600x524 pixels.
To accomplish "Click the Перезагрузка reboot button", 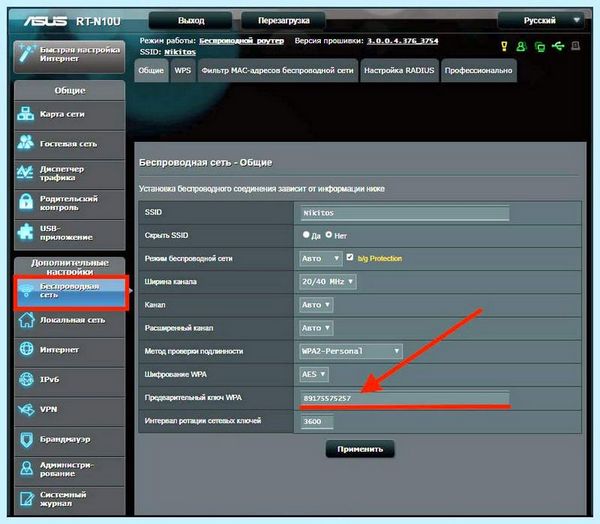I will [x=284, y=20].
